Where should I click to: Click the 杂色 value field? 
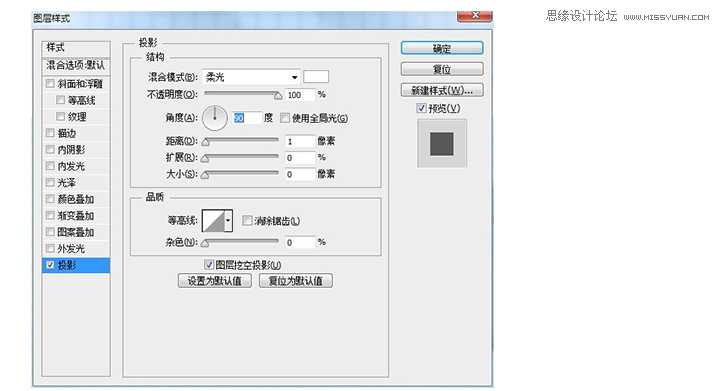click(300, 242)
